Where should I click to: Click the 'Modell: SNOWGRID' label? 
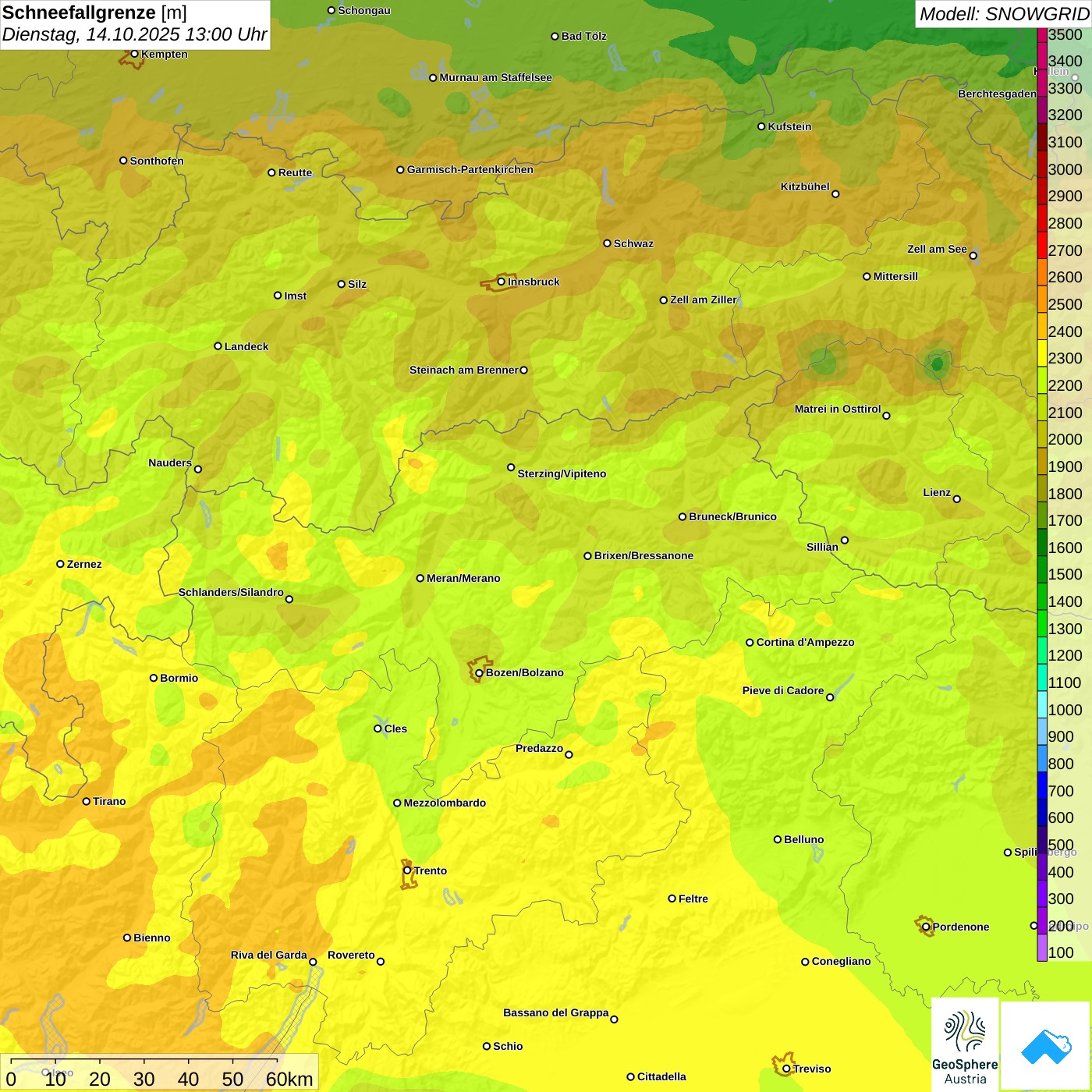click(1004, 14)
